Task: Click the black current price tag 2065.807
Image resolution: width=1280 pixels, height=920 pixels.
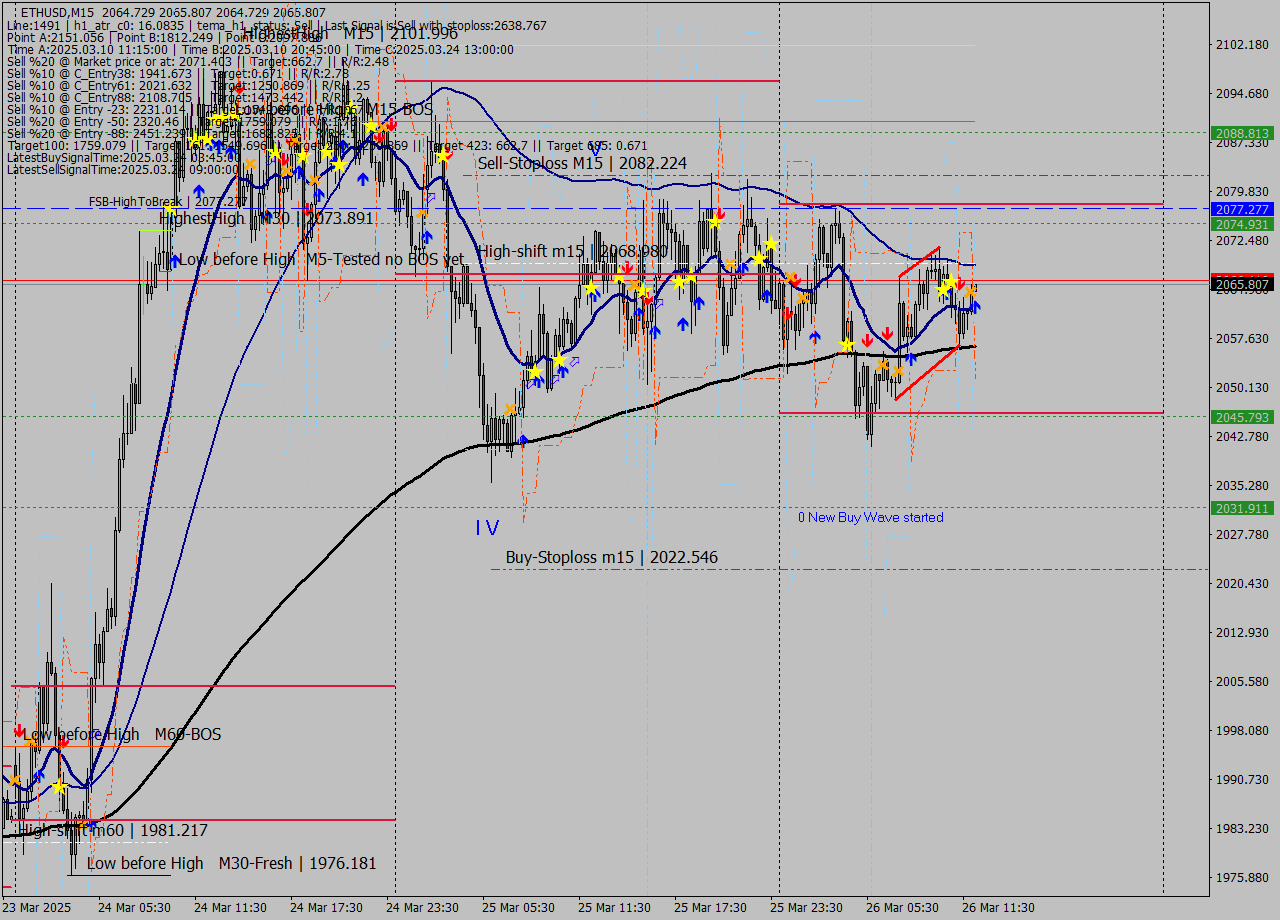Action: (x=1241, y=285)
